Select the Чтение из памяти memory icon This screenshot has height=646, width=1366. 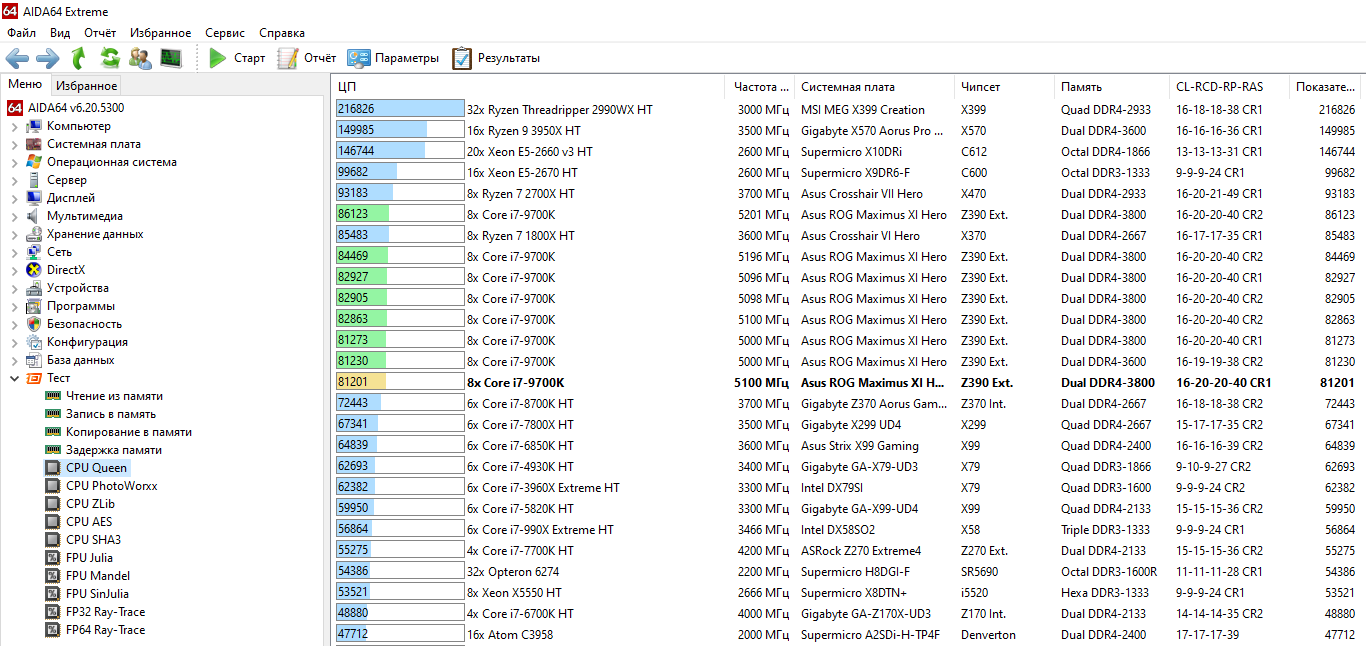point(53,396)
